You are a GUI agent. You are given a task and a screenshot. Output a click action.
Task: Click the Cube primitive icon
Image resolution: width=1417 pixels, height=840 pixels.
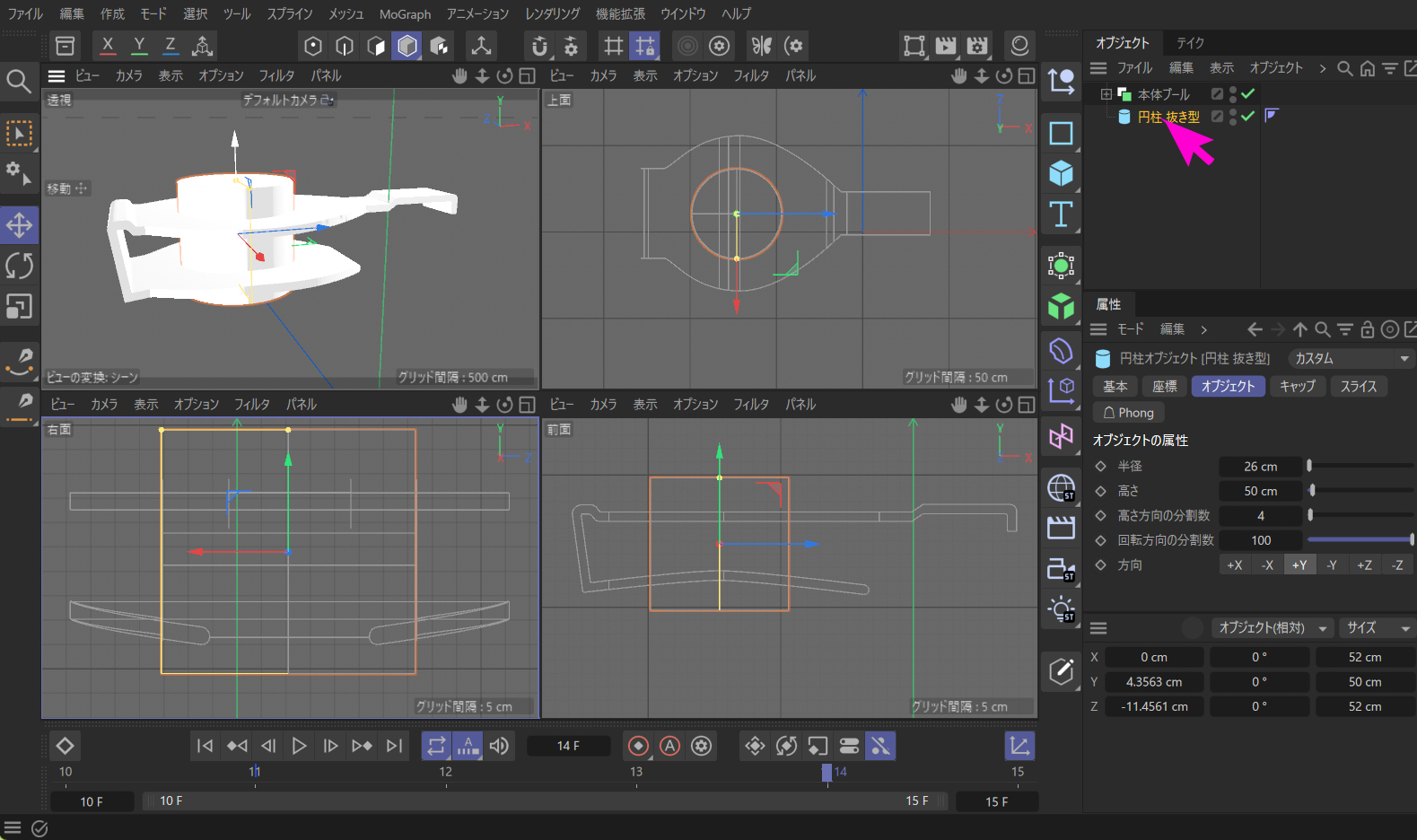(1061, 173)
